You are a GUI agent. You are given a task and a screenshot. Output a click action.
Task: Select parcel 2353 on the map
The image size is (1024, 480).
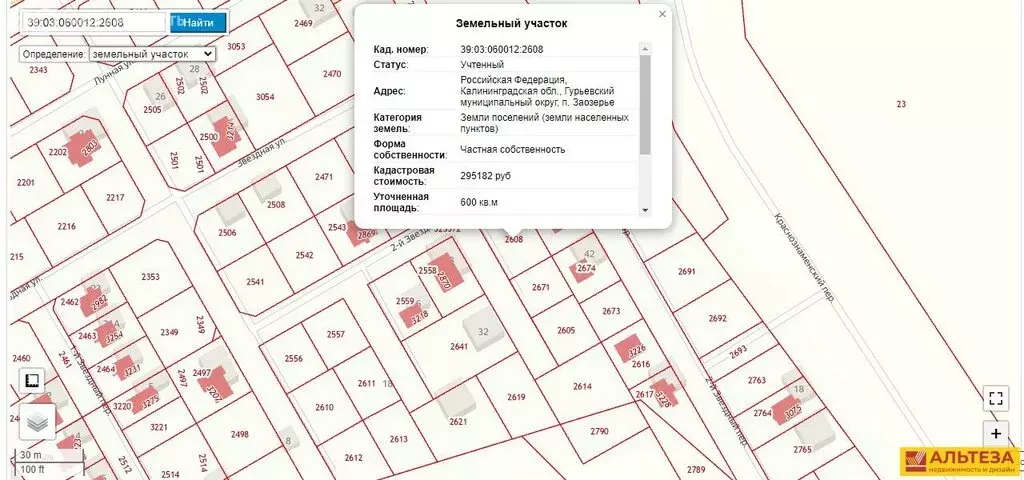click(150, 277)
